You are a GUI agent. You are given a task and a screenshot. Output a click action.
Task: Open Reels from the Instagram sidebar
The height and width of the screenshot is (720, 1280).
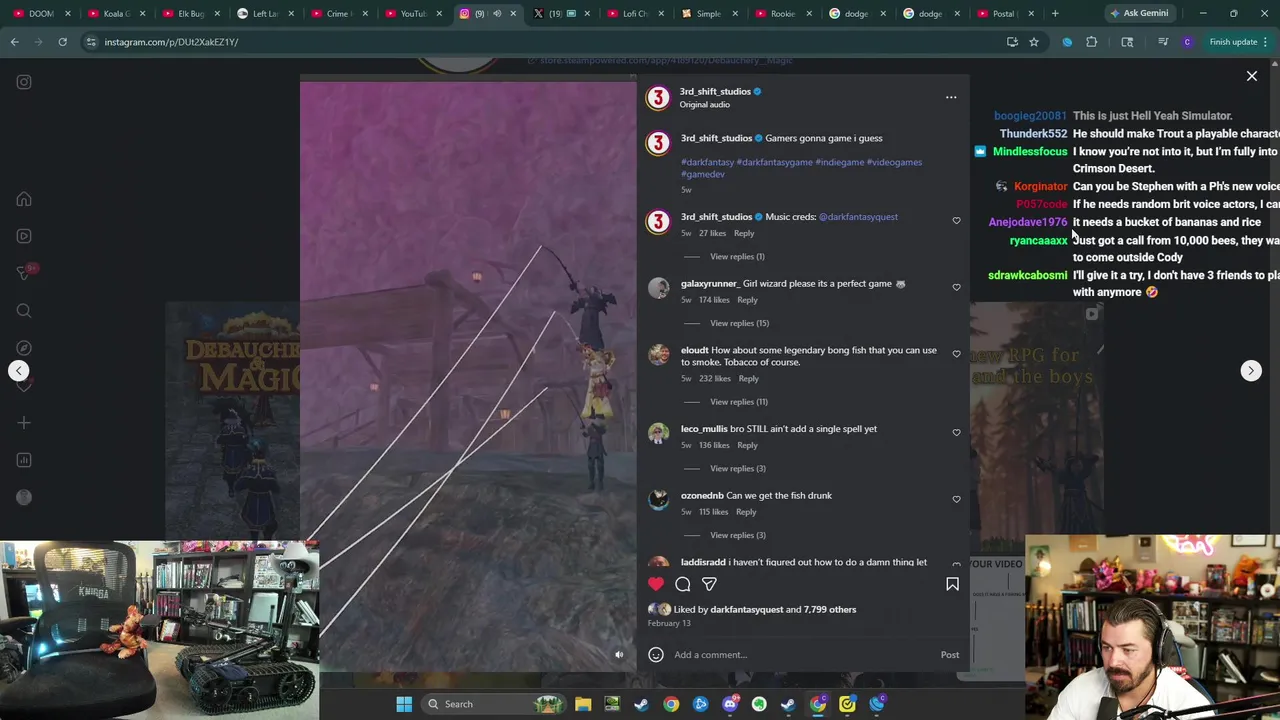[24, 236]
